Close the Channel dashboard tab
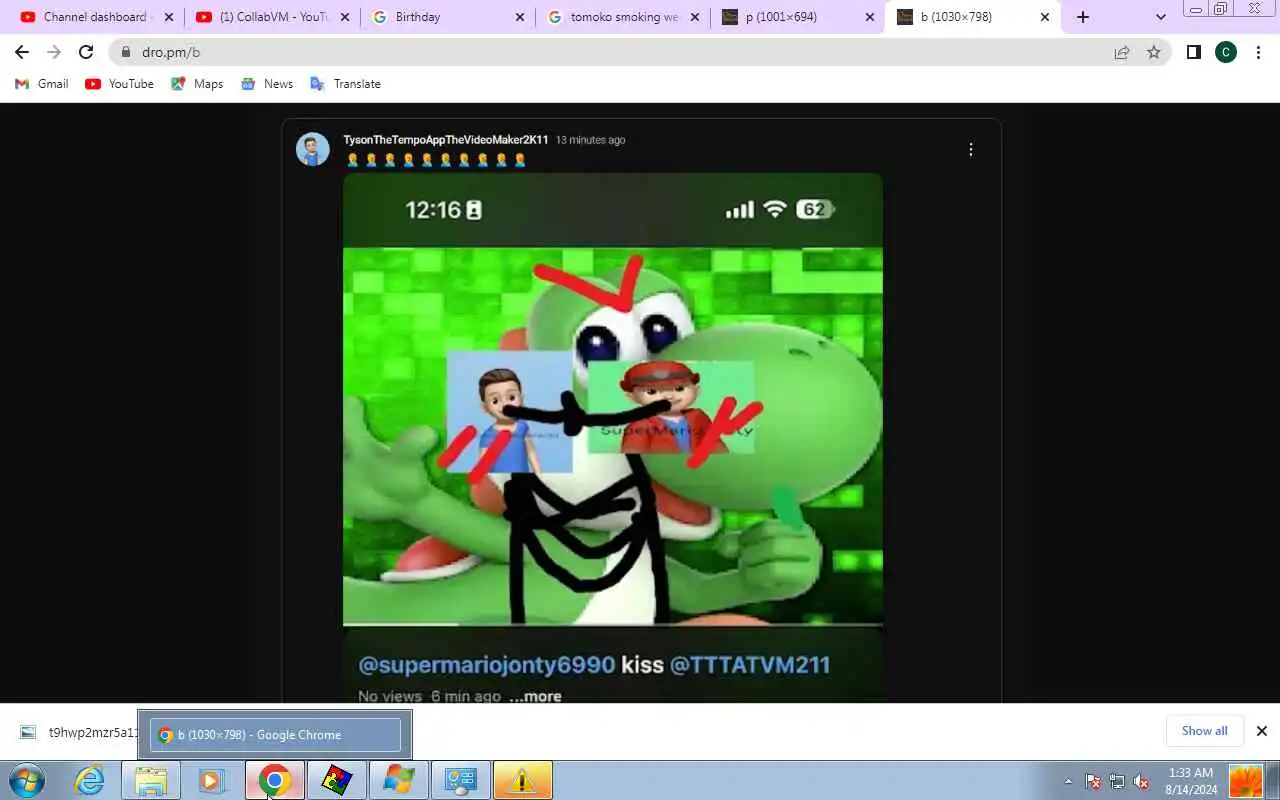Viewport: 1280px width, 800px height. pyautogui.click(x=168, y=17)
